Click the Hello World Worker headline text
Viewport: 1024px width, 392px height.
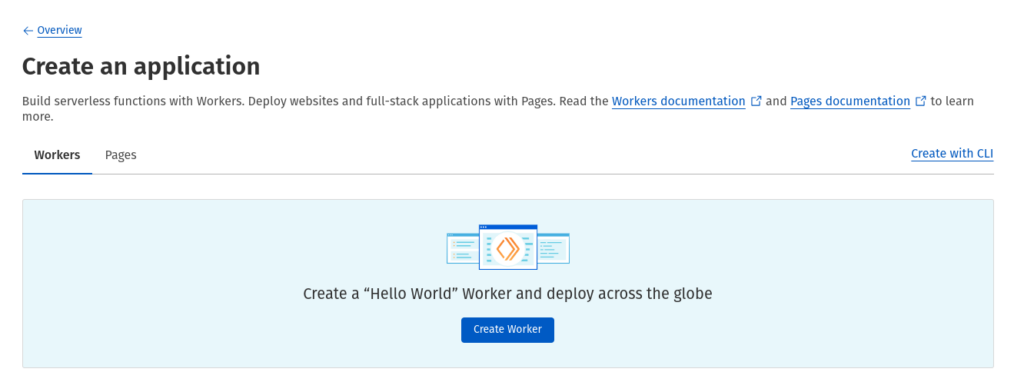tap(507, 293)
